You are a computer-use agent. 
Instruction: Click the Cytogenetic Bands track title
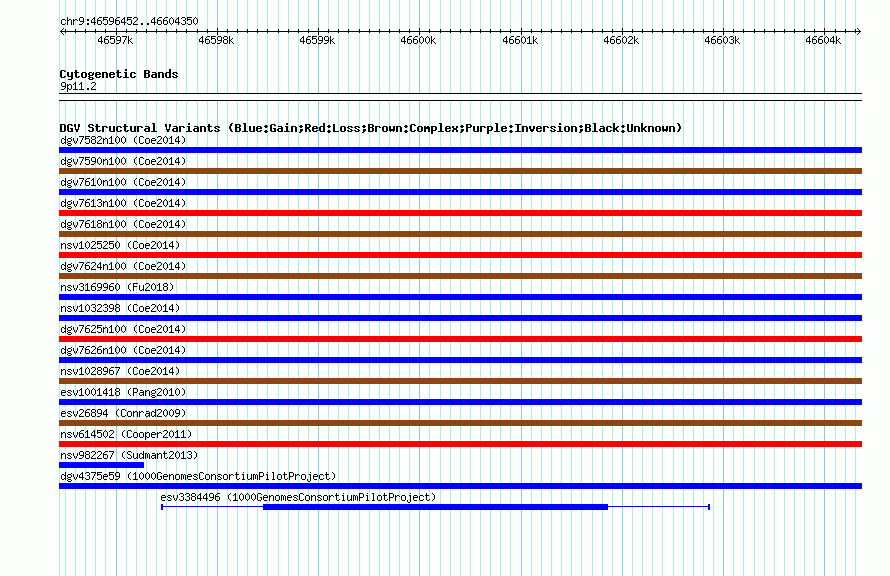tap(119, 74)
